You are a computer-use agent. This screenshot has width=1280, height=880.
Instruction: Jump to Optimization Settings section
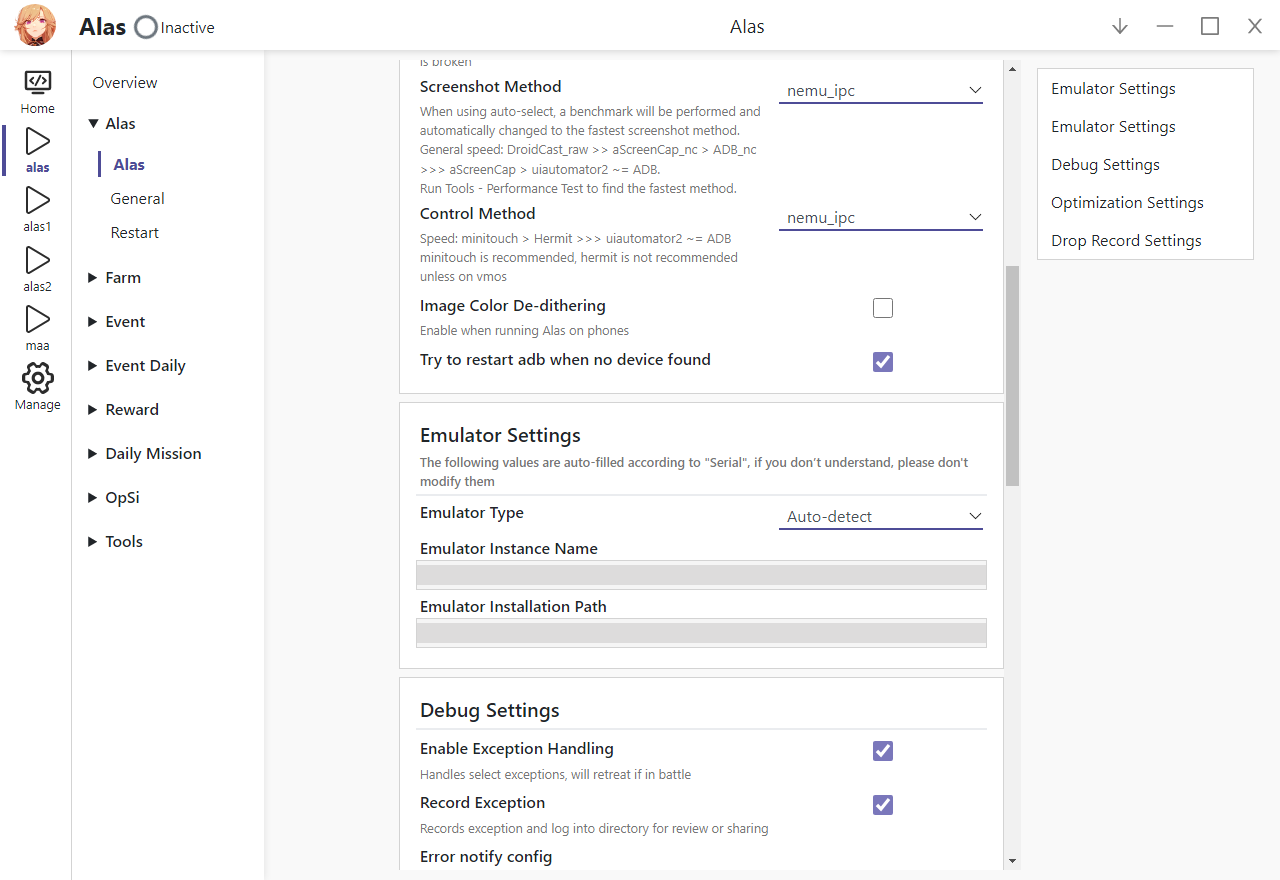(x=1127, y=203)
